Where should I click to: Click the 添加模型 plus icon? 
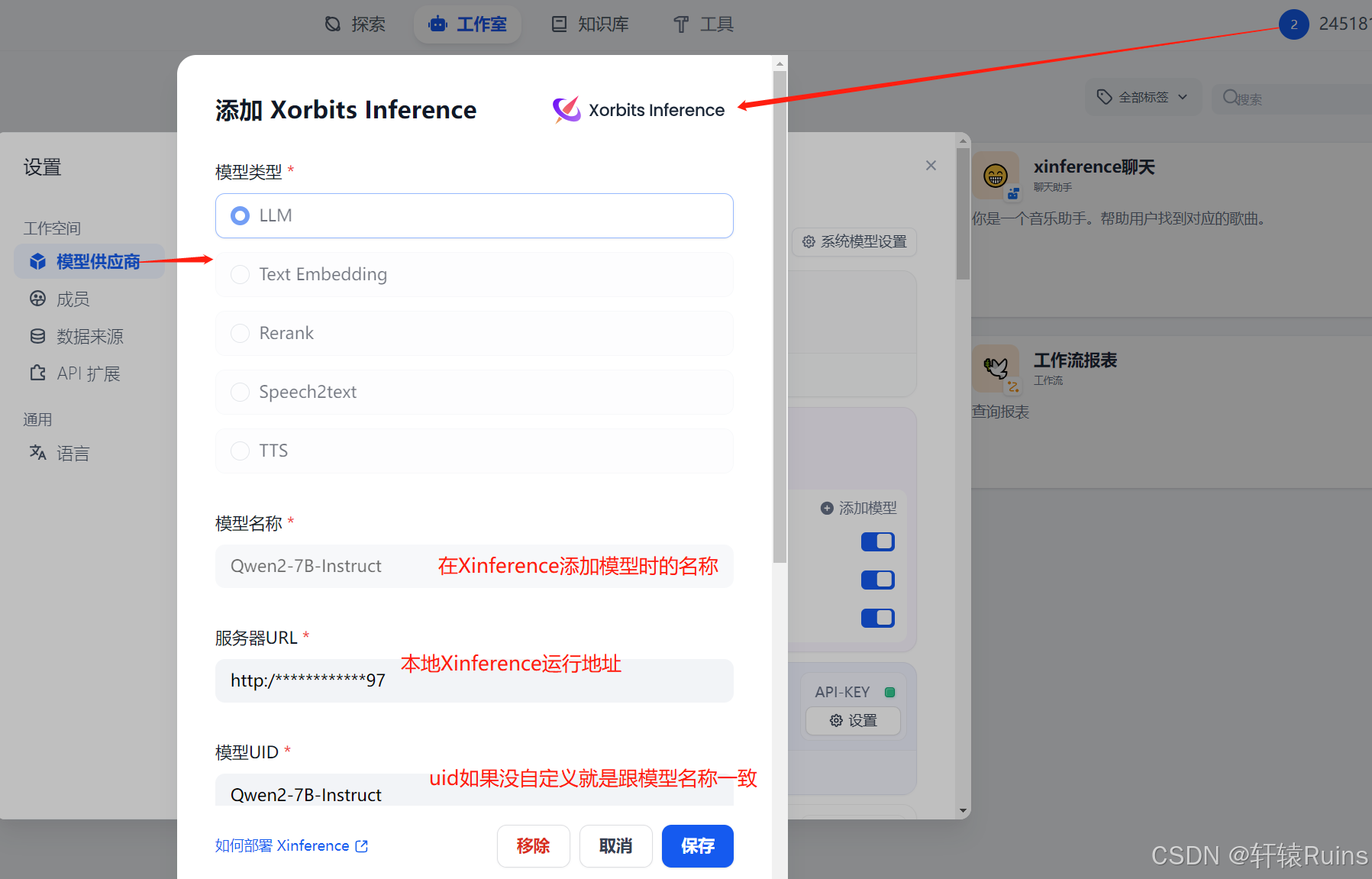coord(827,507)
